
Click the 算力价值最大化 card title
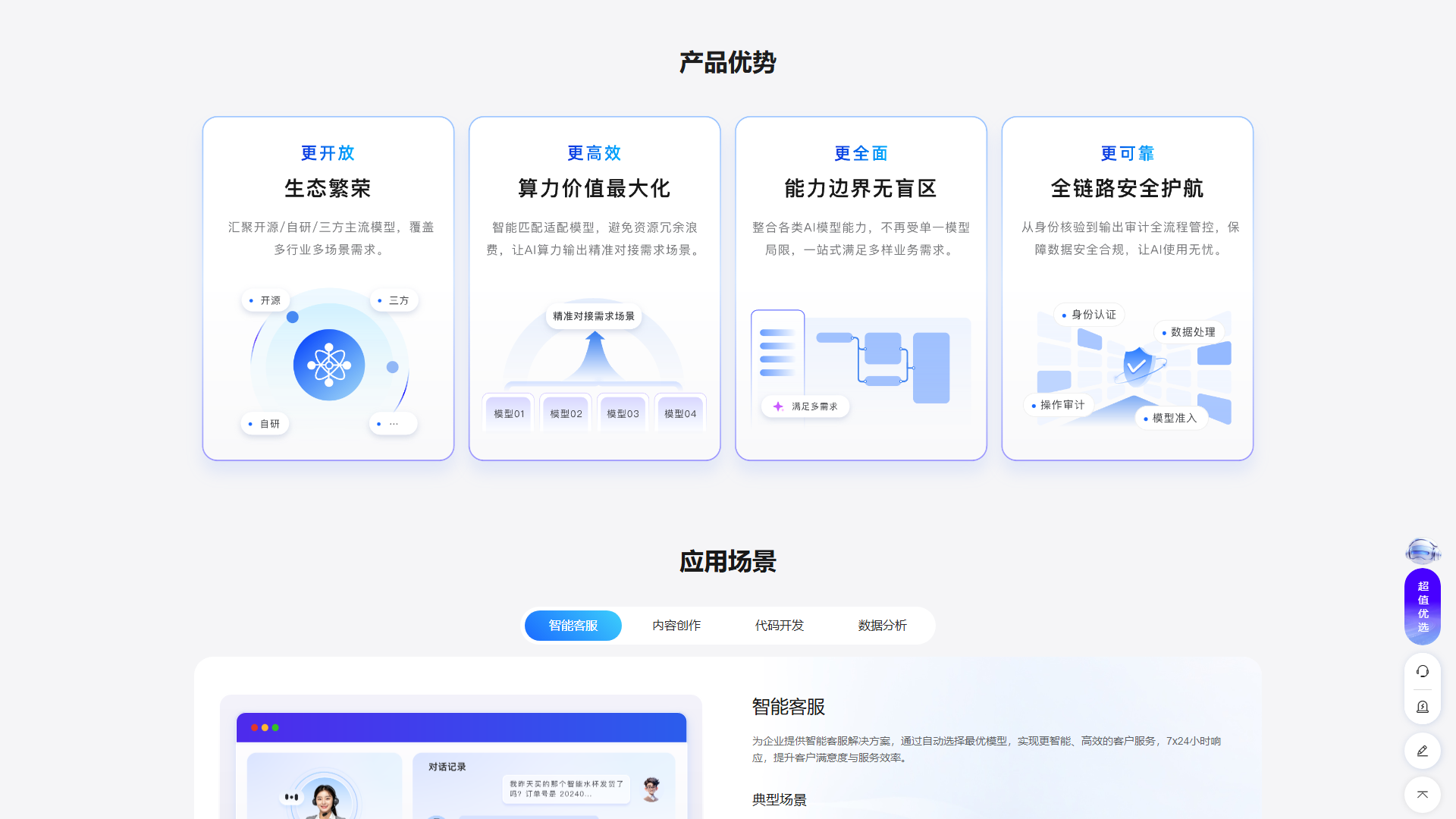(x=595, y=188)
